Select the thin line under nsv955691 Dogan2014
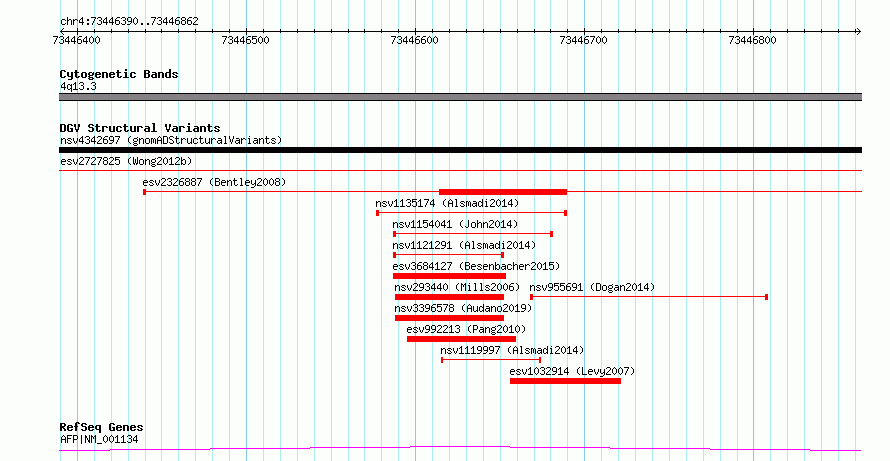Viewport: 890px width, 461px height. pos(649,297)
